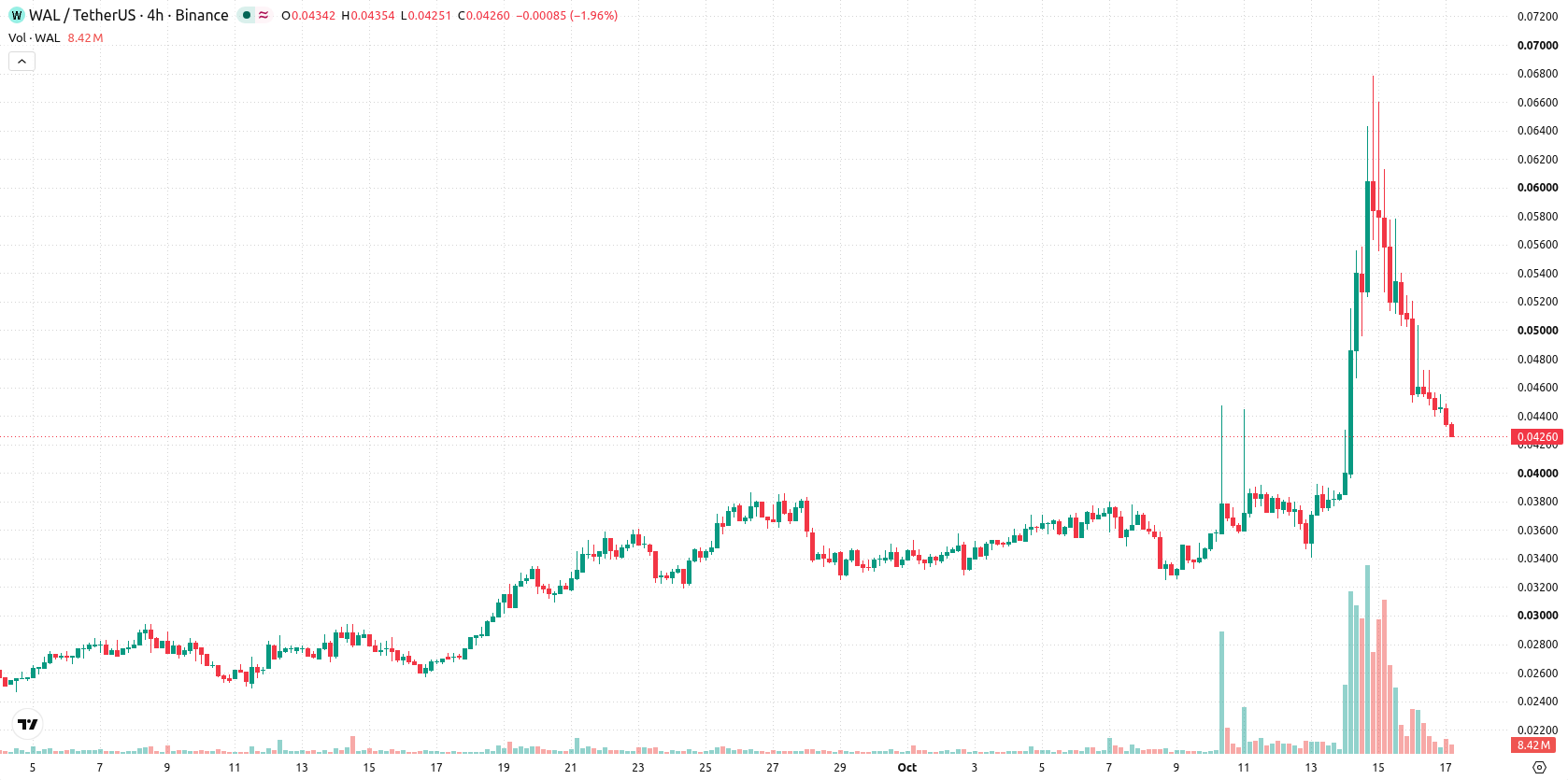The width and height of the screenshot is (1568, 780).
Task: Click the WAL coin logo icon
Action: [x=16, y=15]
